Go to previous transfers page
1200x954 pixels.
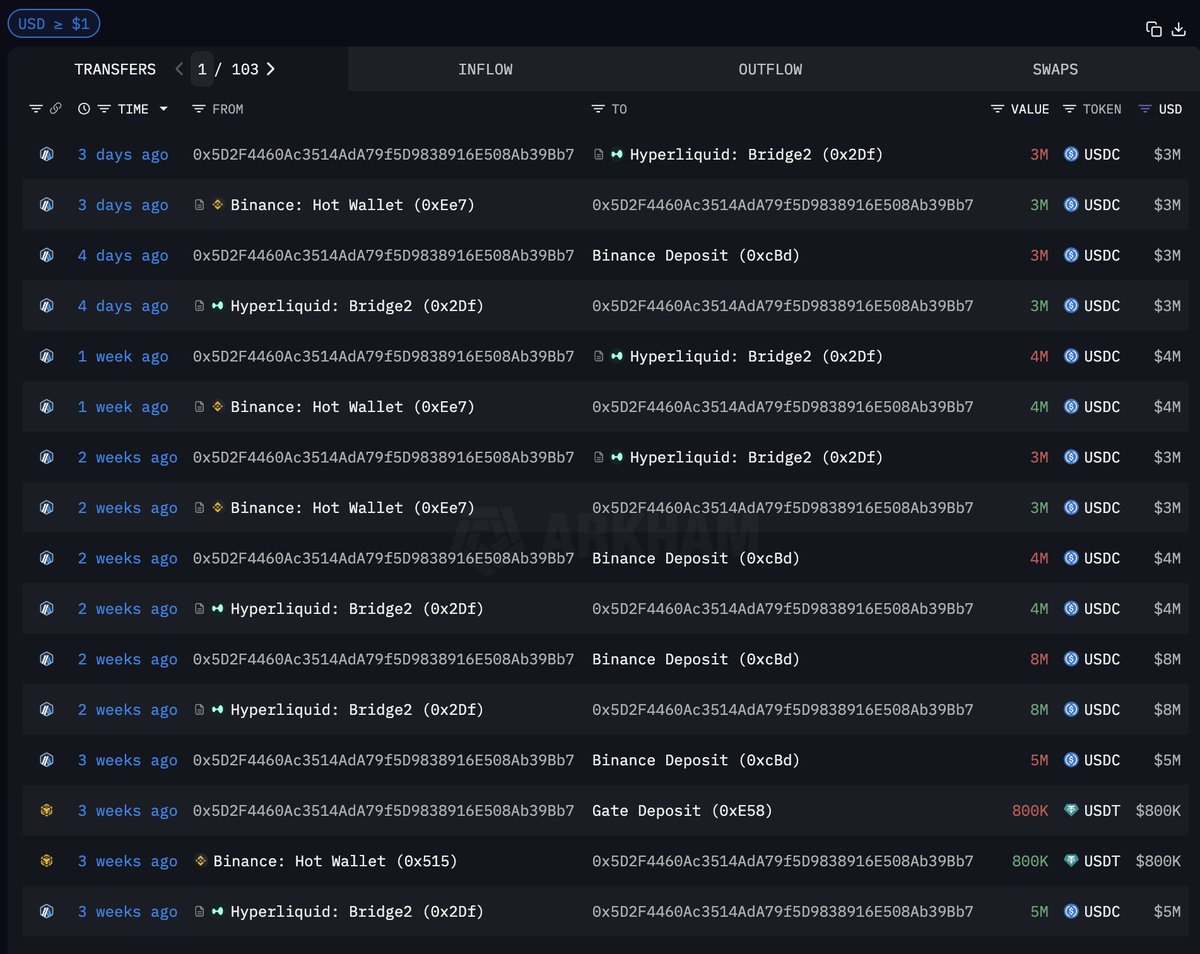[x=179, y=69]
